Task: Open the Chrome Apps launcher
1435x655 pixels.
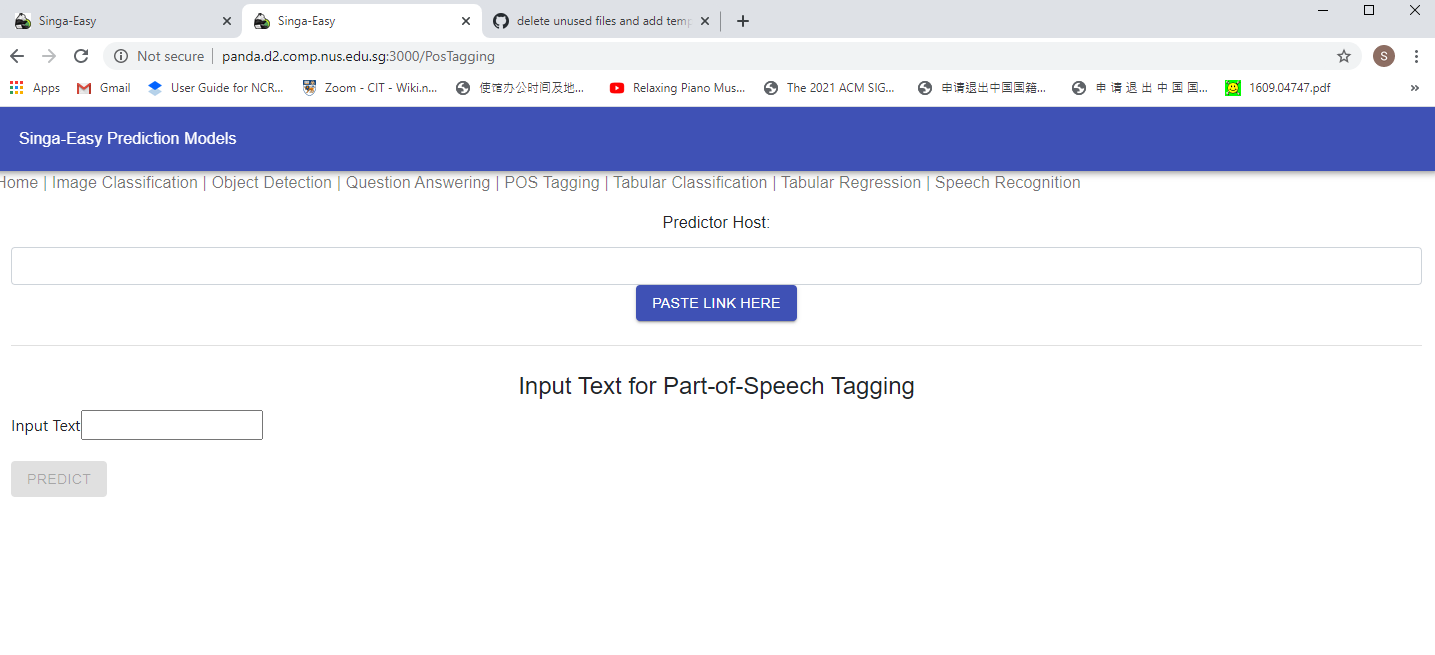Action: coord(15,88)
